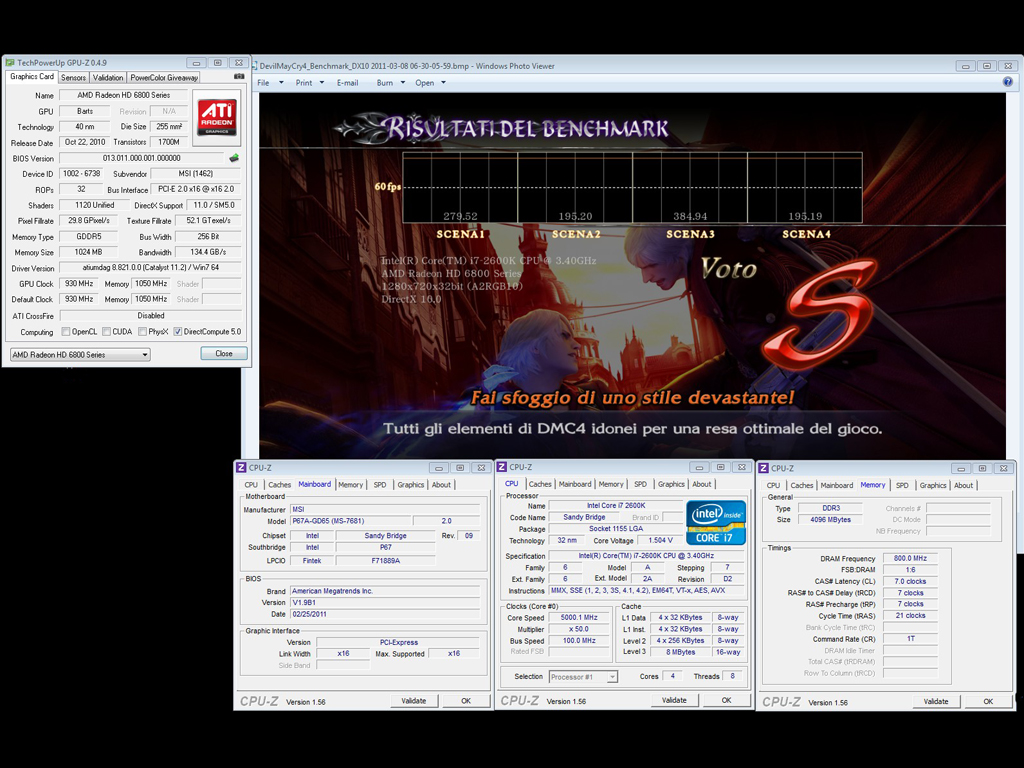Toggle the OpenCL checkbox in GPU-Z
This screenshot has height=768, width=1024.
click(65, 332)
